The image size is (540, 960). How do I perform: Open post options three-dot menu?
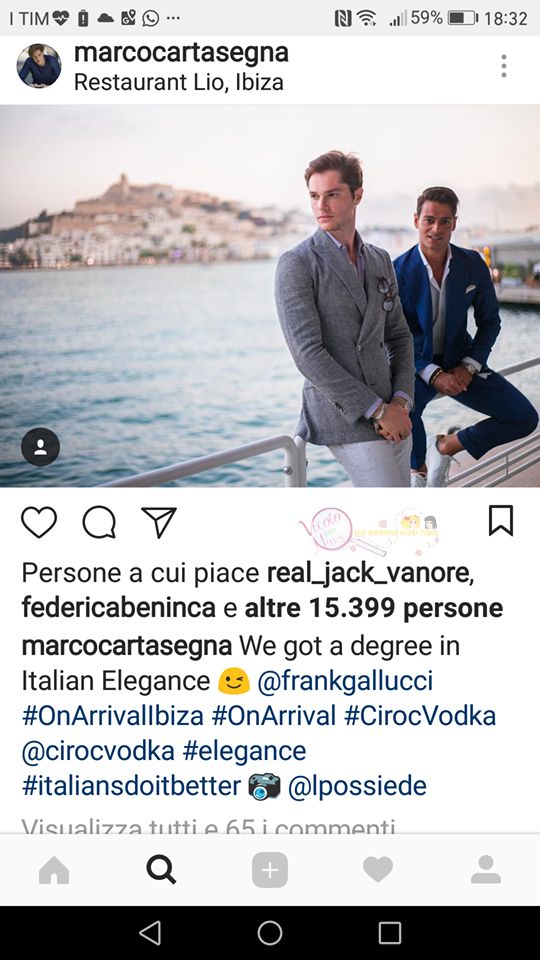click(x=503, y=66)
